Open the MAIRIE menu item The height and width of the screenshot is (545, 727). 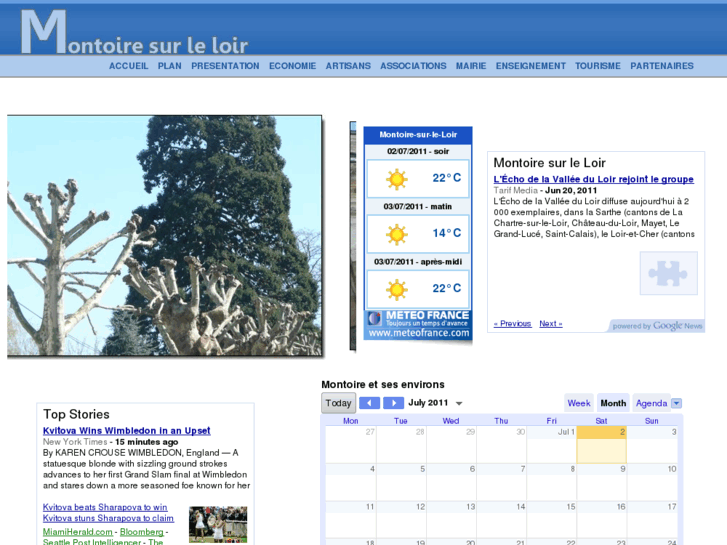pyautogui.click(x=471, y=66)
